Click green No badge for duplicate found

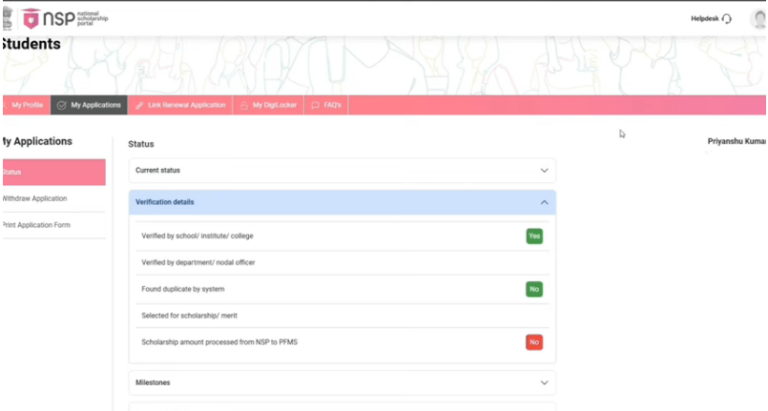(534, 289)
